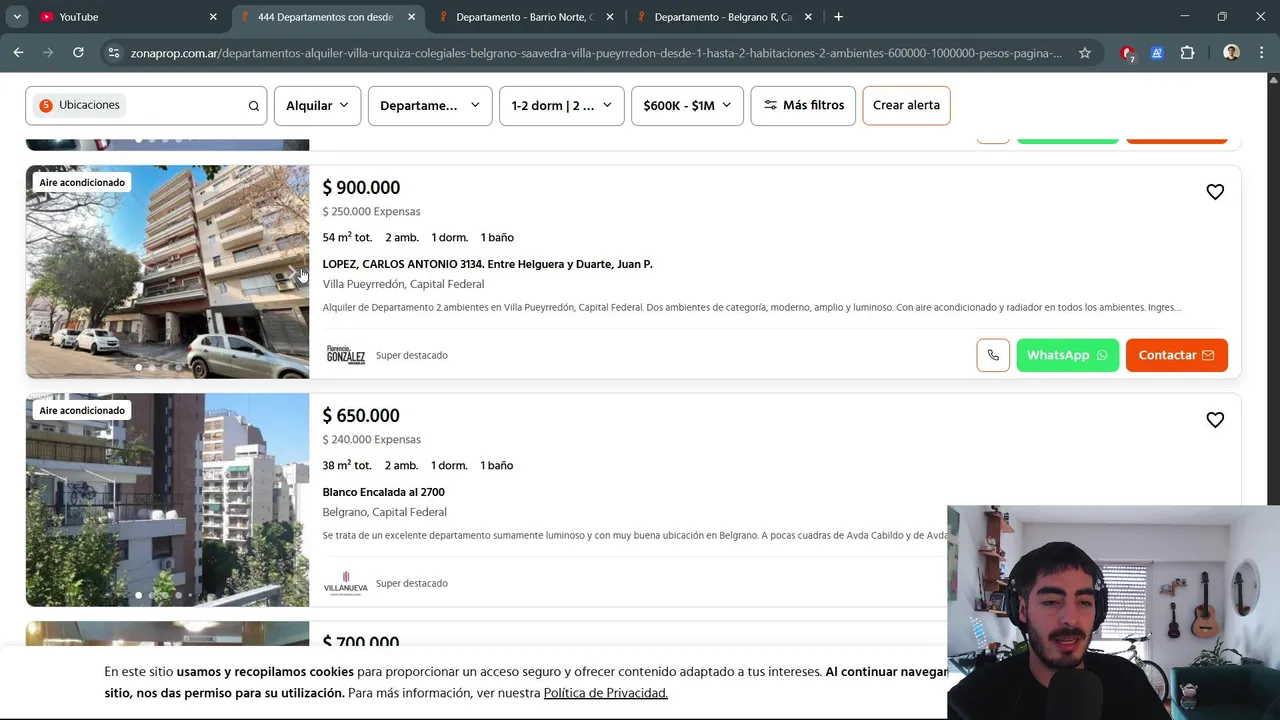Screen dimensions: 1280x720
Task: Open the Lopez, Carlos Antonio 3134 listing title
Action: 487,264
